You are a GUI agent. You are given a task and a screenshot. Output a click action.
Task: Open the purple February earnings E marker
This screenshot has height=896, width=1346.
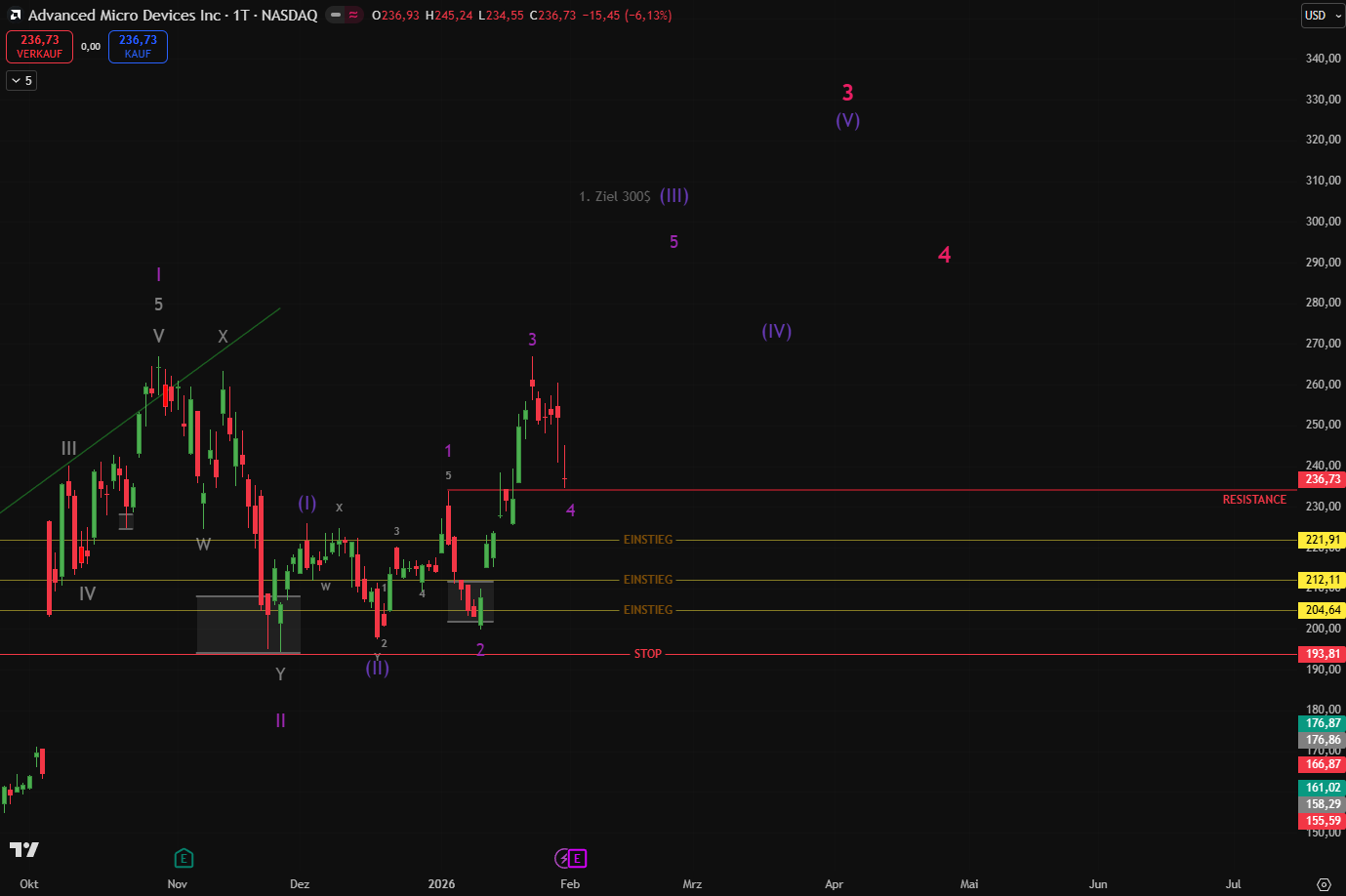click(578, 859)
